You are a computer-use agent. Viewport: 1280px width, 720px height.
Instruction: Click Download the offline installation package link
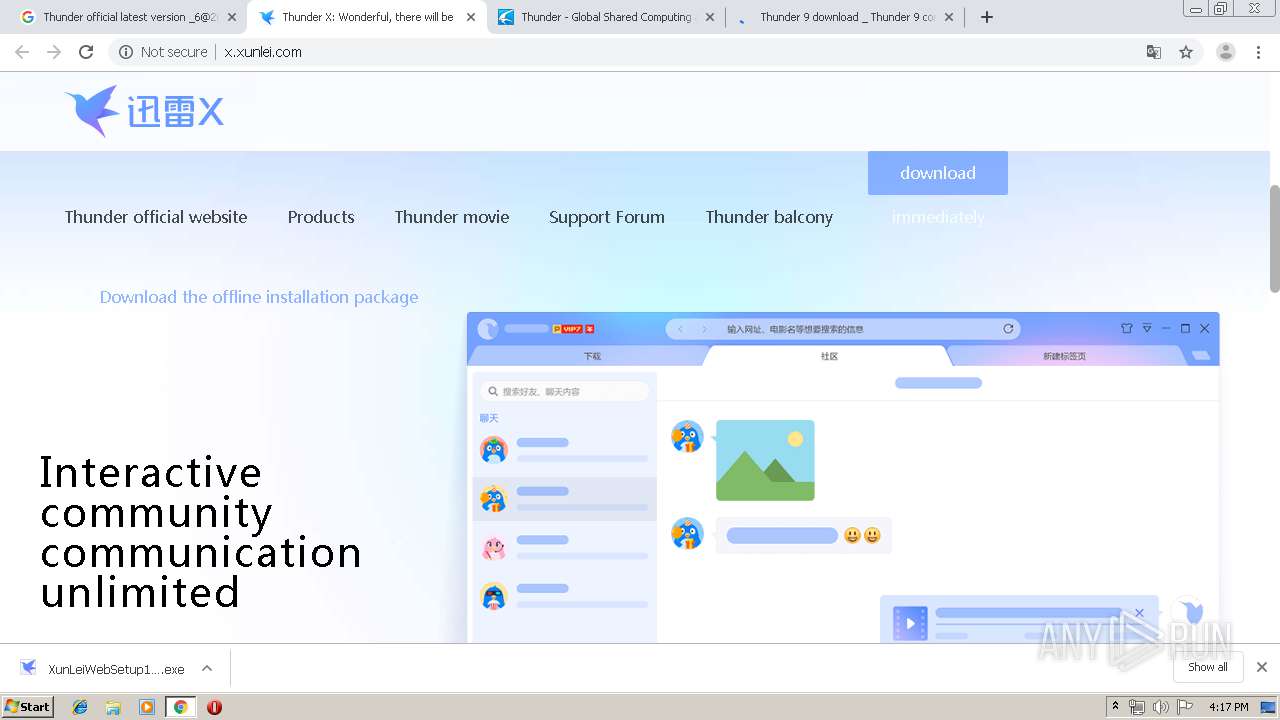click(x=259, y=297)
